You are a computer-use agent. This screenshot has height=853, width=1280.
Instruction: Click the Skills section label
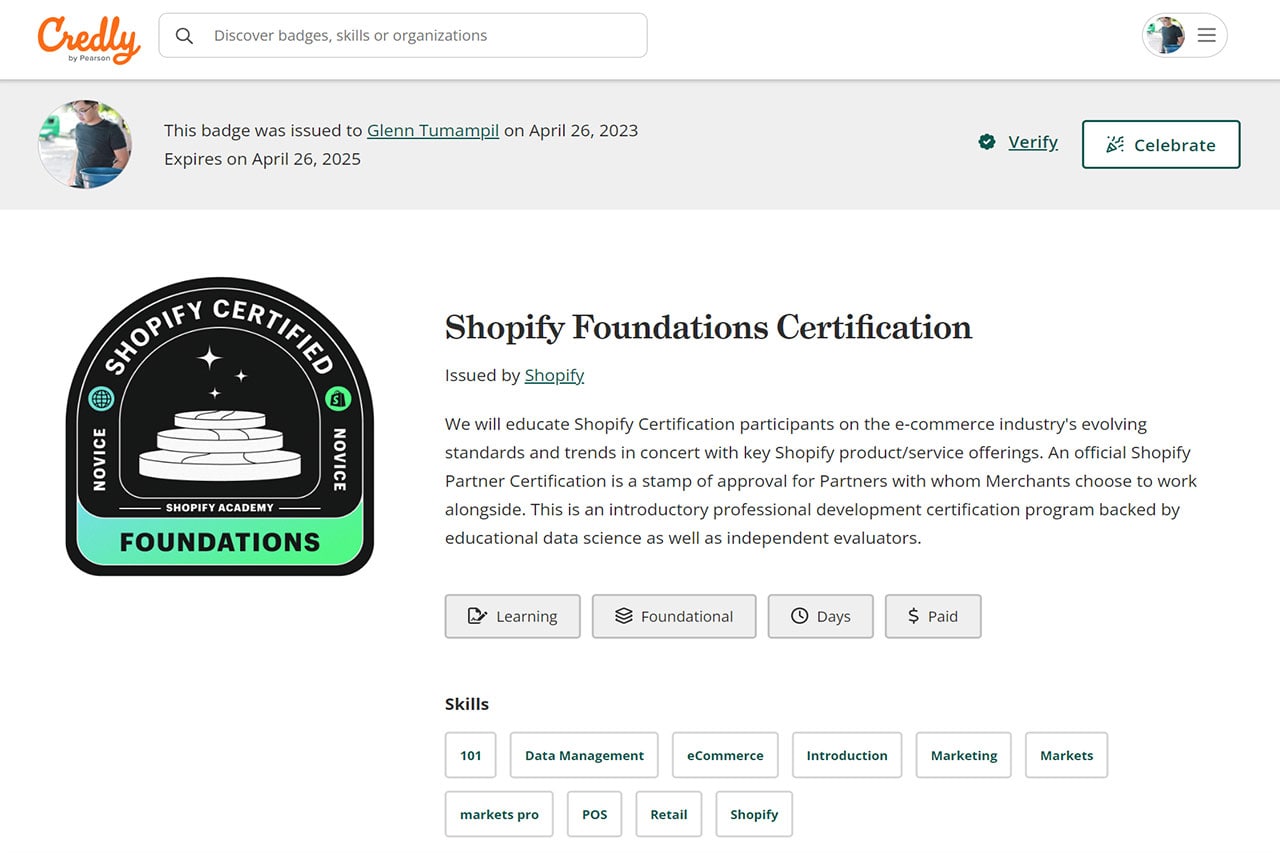click(x=467, y=704)
